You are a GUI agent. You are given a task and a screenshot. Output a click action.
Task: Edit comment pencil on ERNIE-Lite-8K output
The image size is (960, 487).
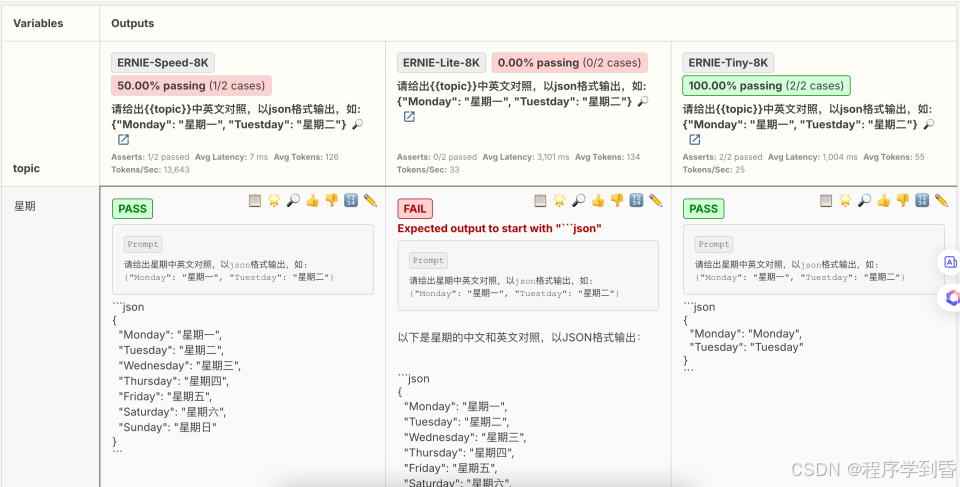656,200
